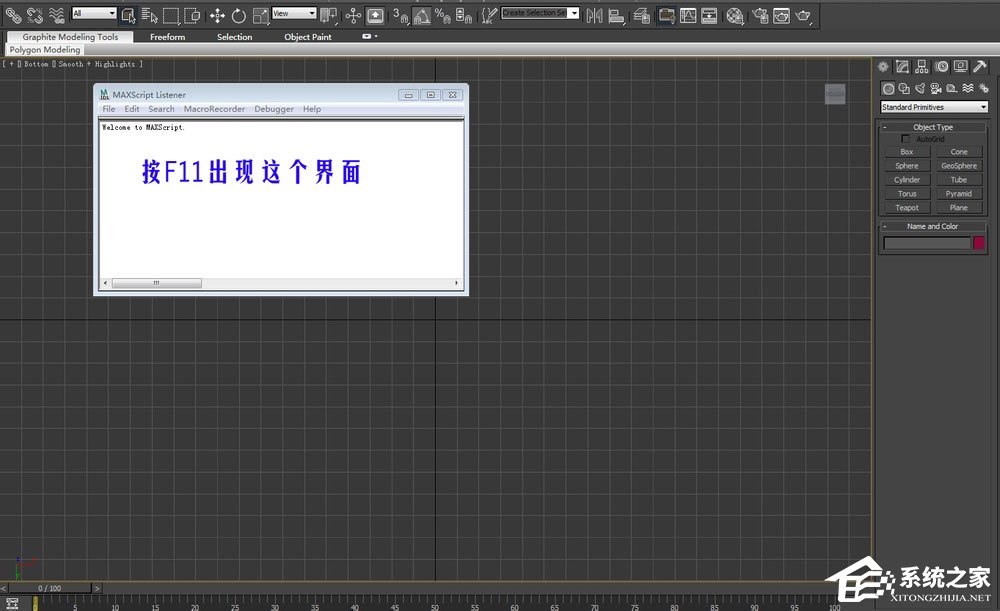This screenshot has width=1000, height=611.
Task: Enable the AutoGrid checkbox
Action: 905,138
